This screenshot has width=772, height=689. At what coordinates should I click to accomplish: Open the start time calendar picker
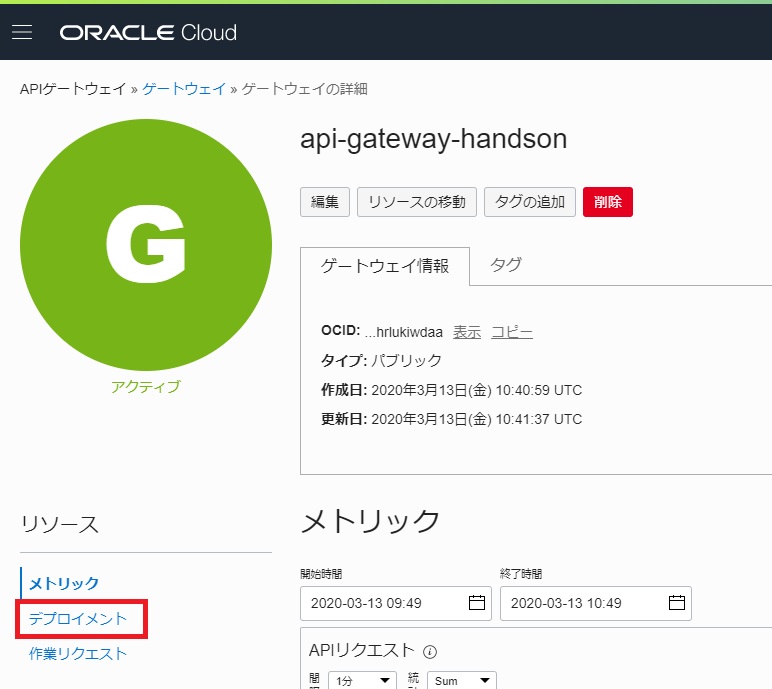[476, 603]
